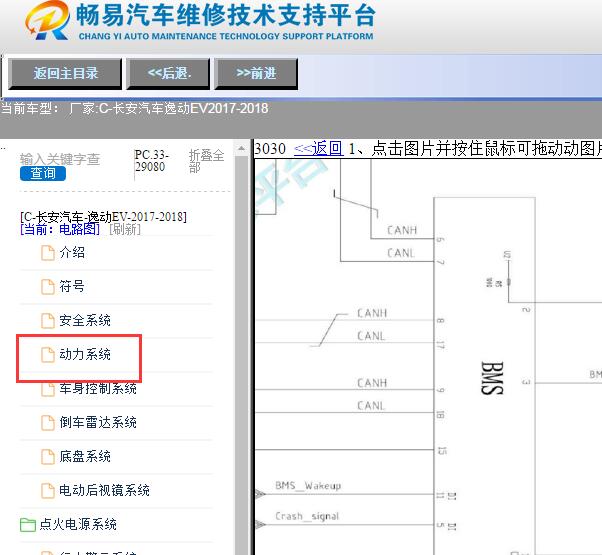
Task: Click the Crash_signal label in the diagram
Action: (x=307, y=516)
